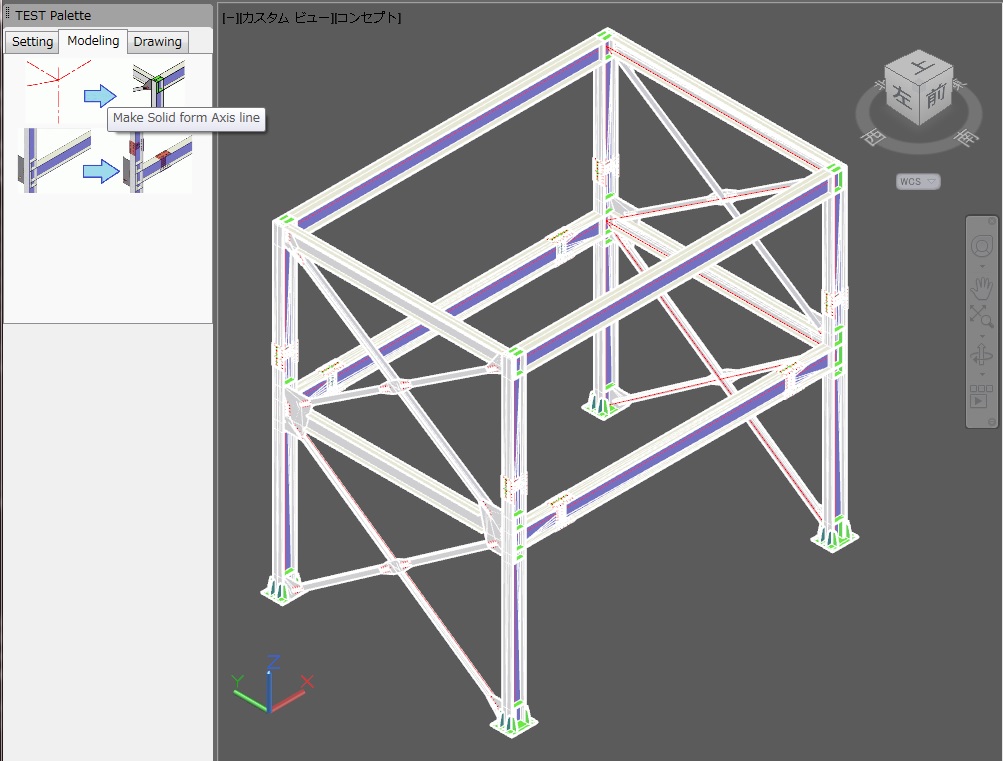The image size is (1003, 761).
Task: Expand the dropdown arrow below Orbit tool
Action: 981,375
